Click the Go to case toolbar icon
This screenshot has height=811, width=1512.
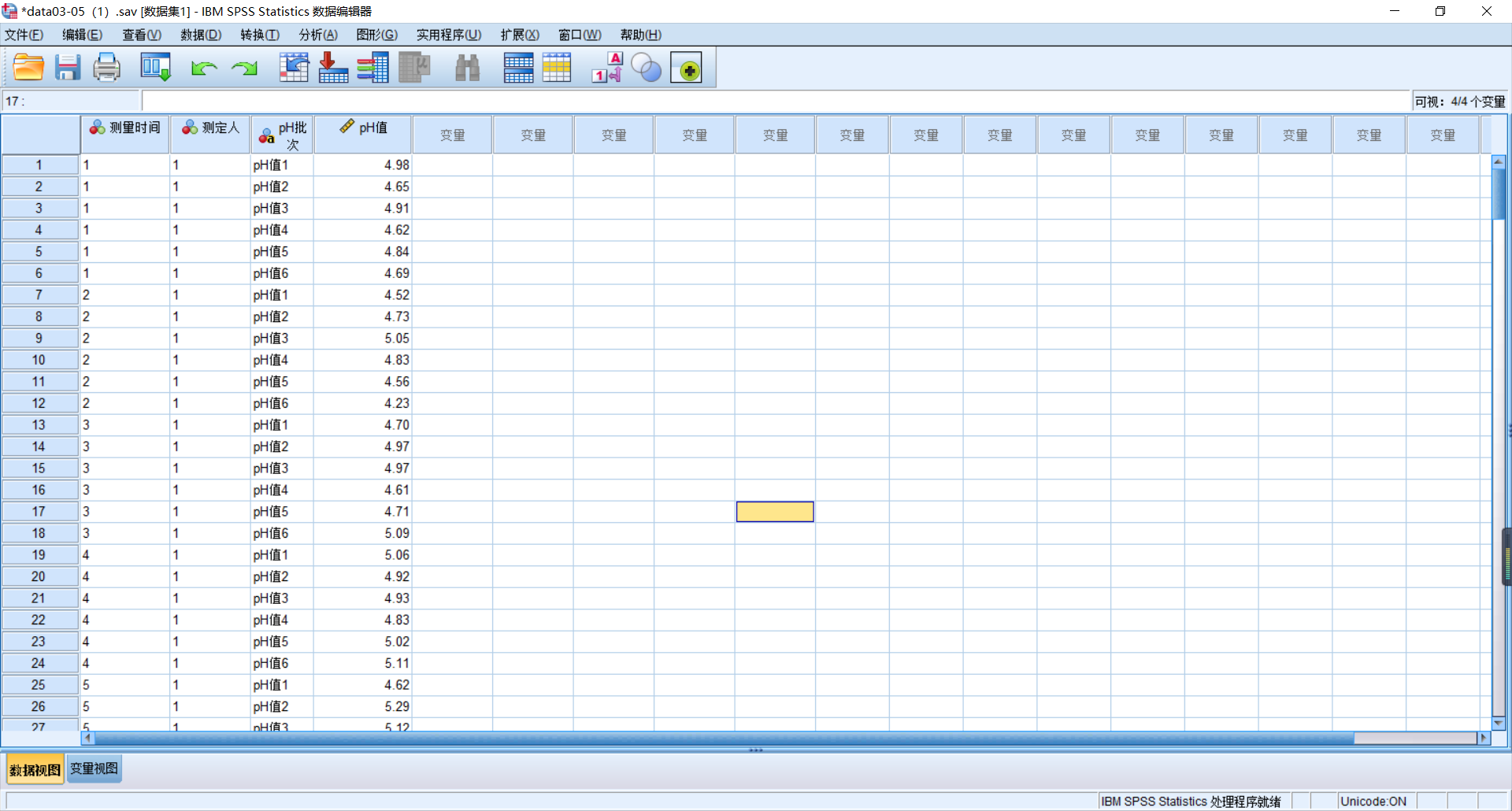(294, 68)
